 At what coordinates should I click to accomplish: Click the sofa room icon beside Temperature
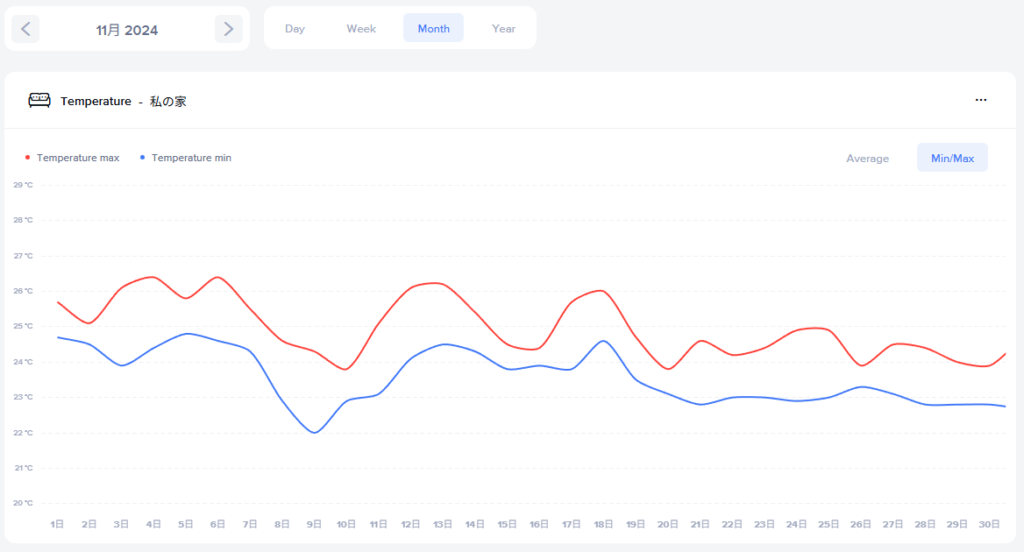click(x=39, y=100)
